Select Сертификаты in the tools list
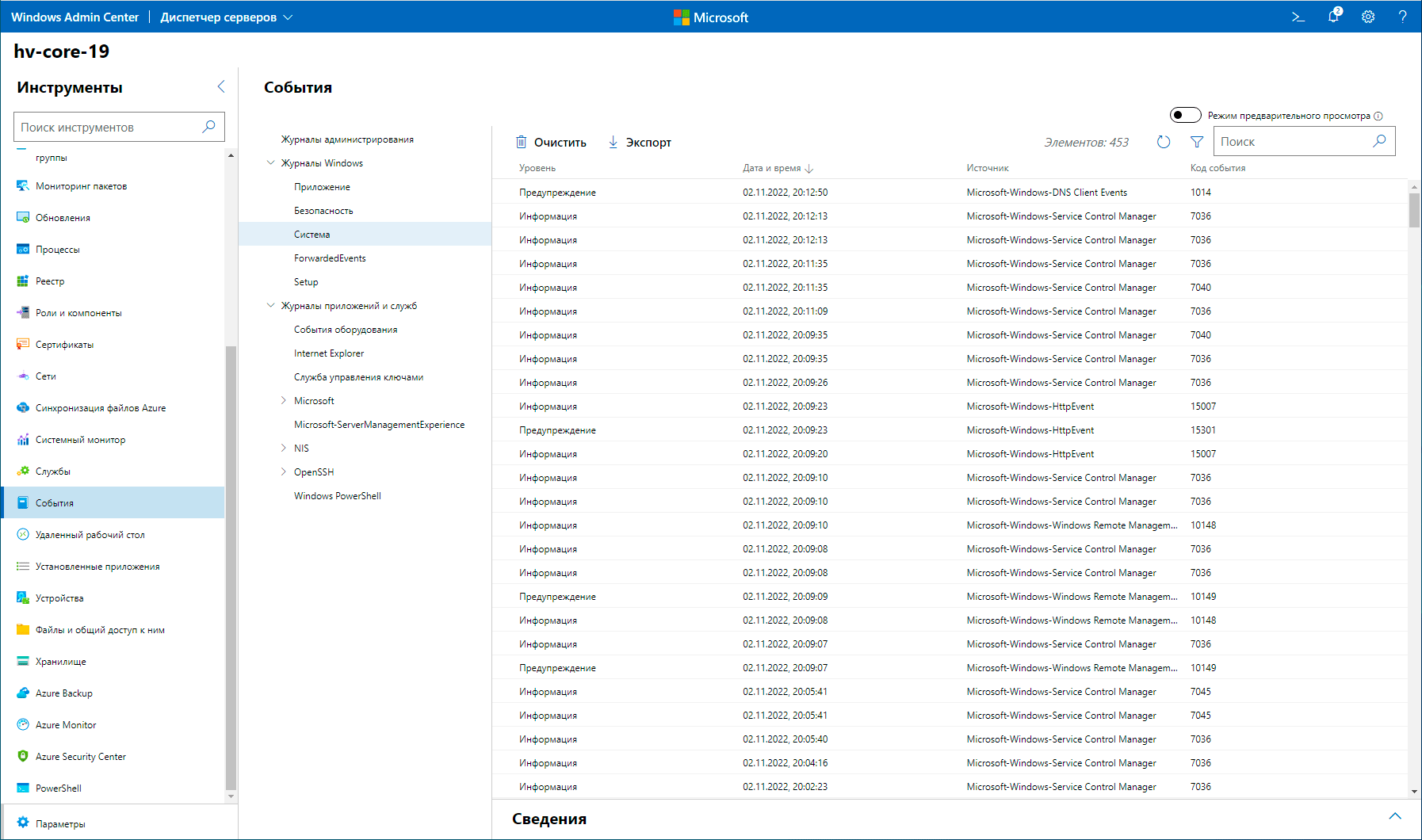Image resolution: width=1422 pixels, height=840 pixels. [x=64, y=345]
